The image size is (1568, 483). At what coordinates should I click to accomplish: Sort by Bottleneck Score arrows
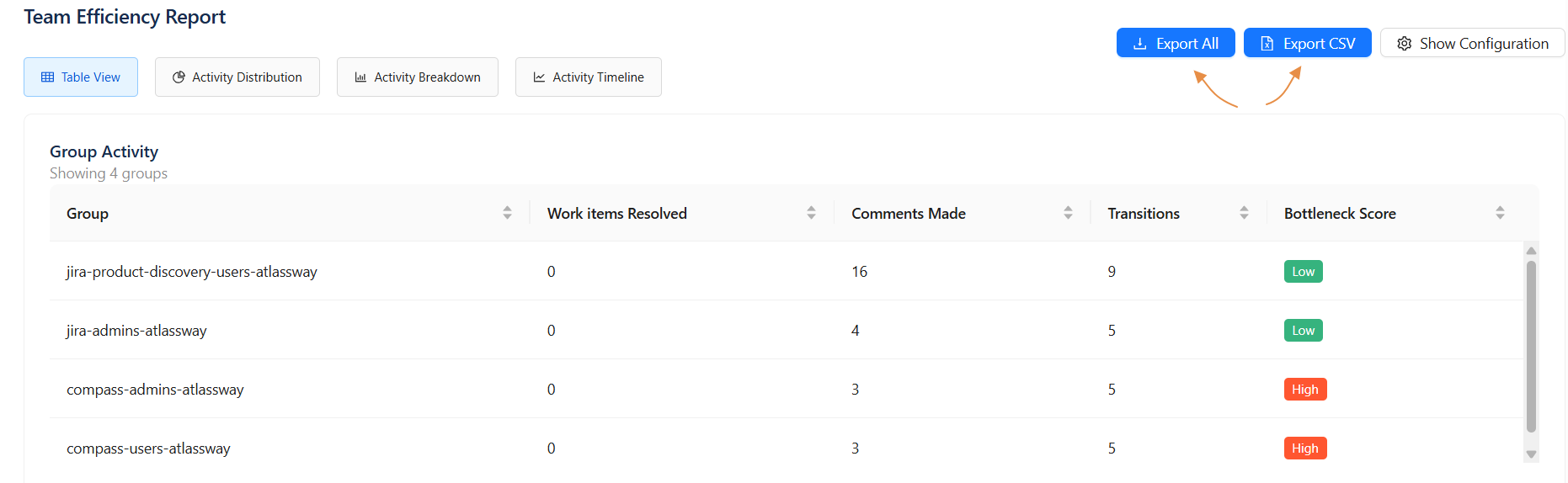[x=1500, y=213]
